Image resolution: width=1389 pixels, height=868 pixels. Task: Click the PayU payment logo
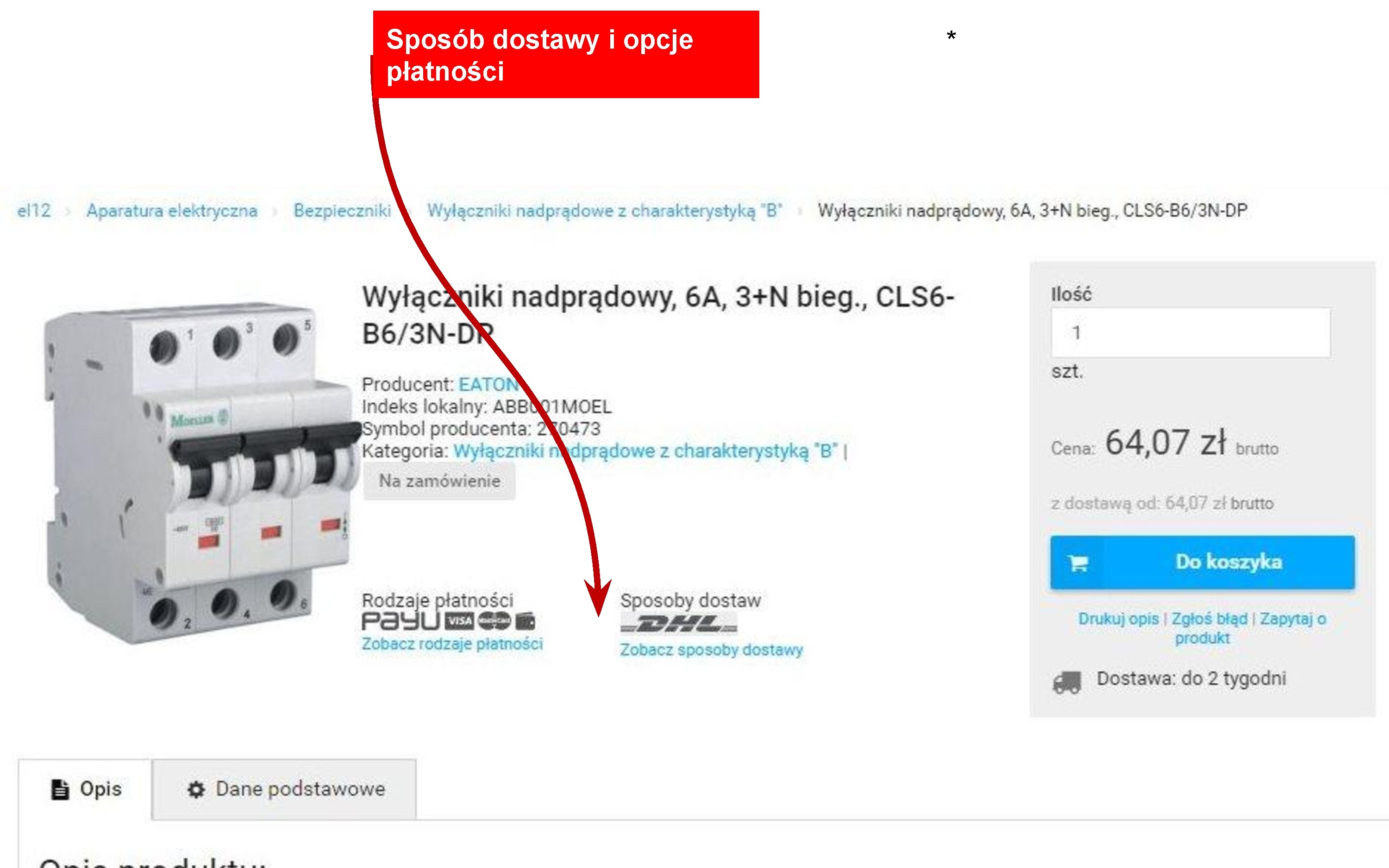click(400, 622)
